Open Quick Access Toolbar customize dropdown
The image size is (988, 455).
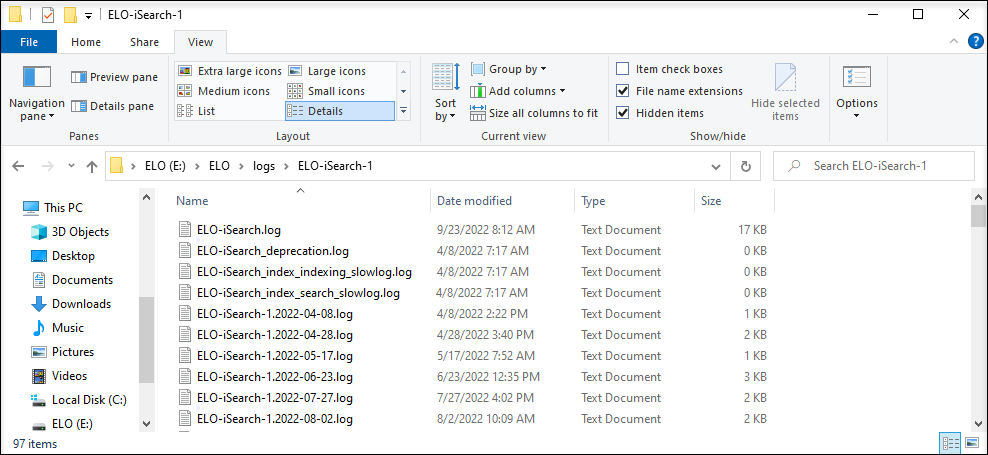tap(89, 14)
